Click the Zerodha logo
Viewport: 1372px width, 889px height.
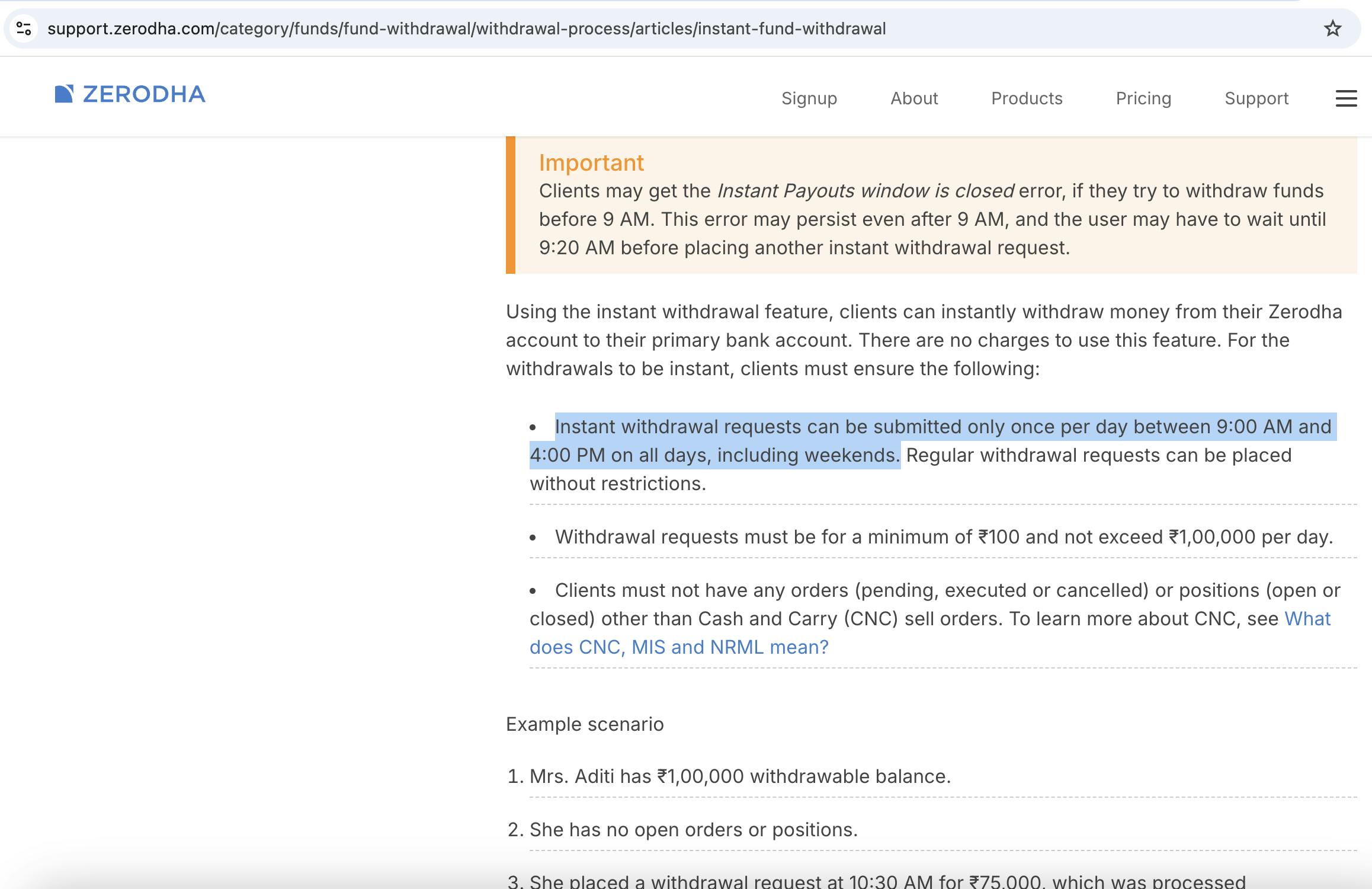coord(130,94)
